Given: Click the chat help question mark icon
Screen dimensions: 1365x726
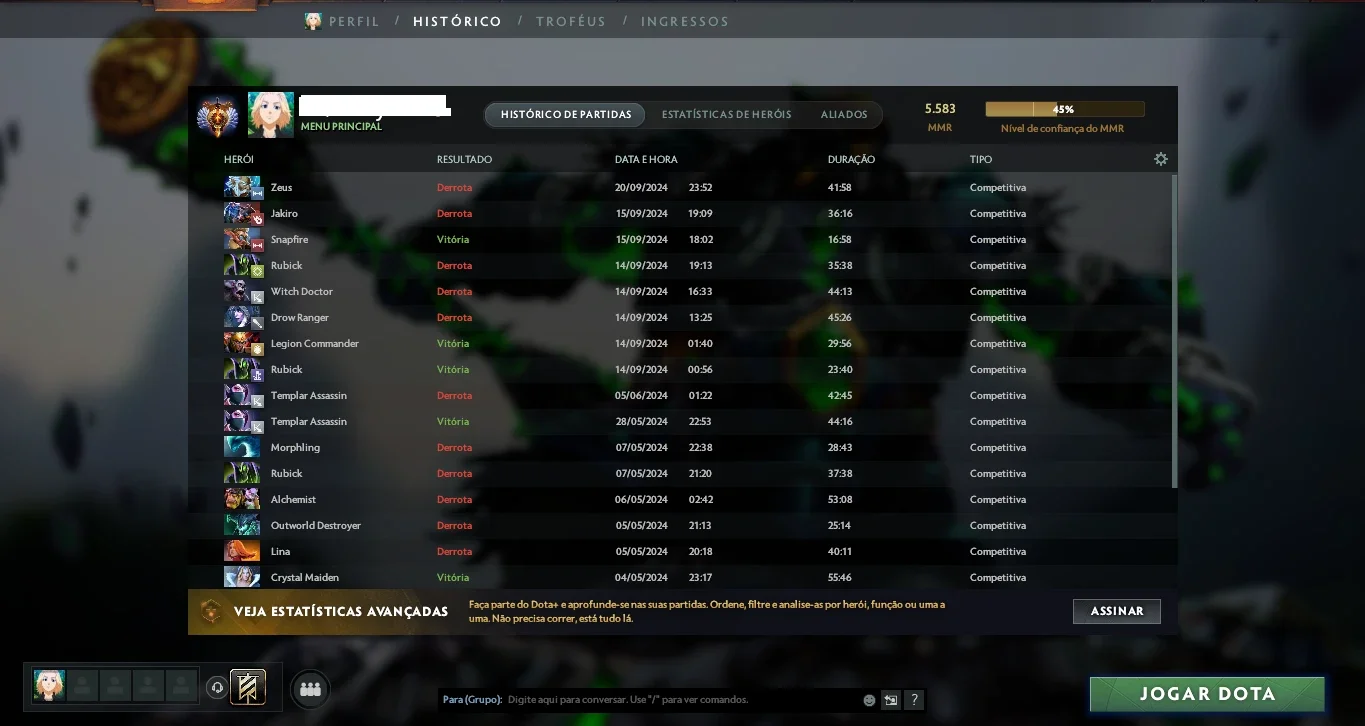Looking at the screenshot, I should (x=914, y=700).
